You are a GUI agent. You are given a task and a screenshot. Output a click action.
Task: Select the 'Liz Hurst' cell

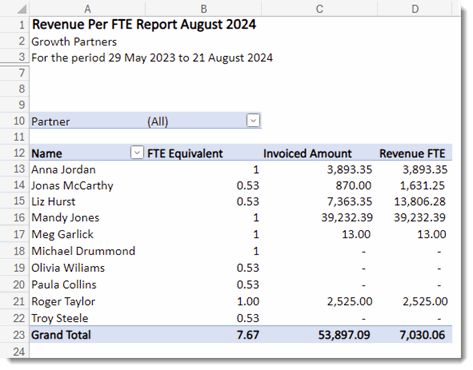[87, 201]
